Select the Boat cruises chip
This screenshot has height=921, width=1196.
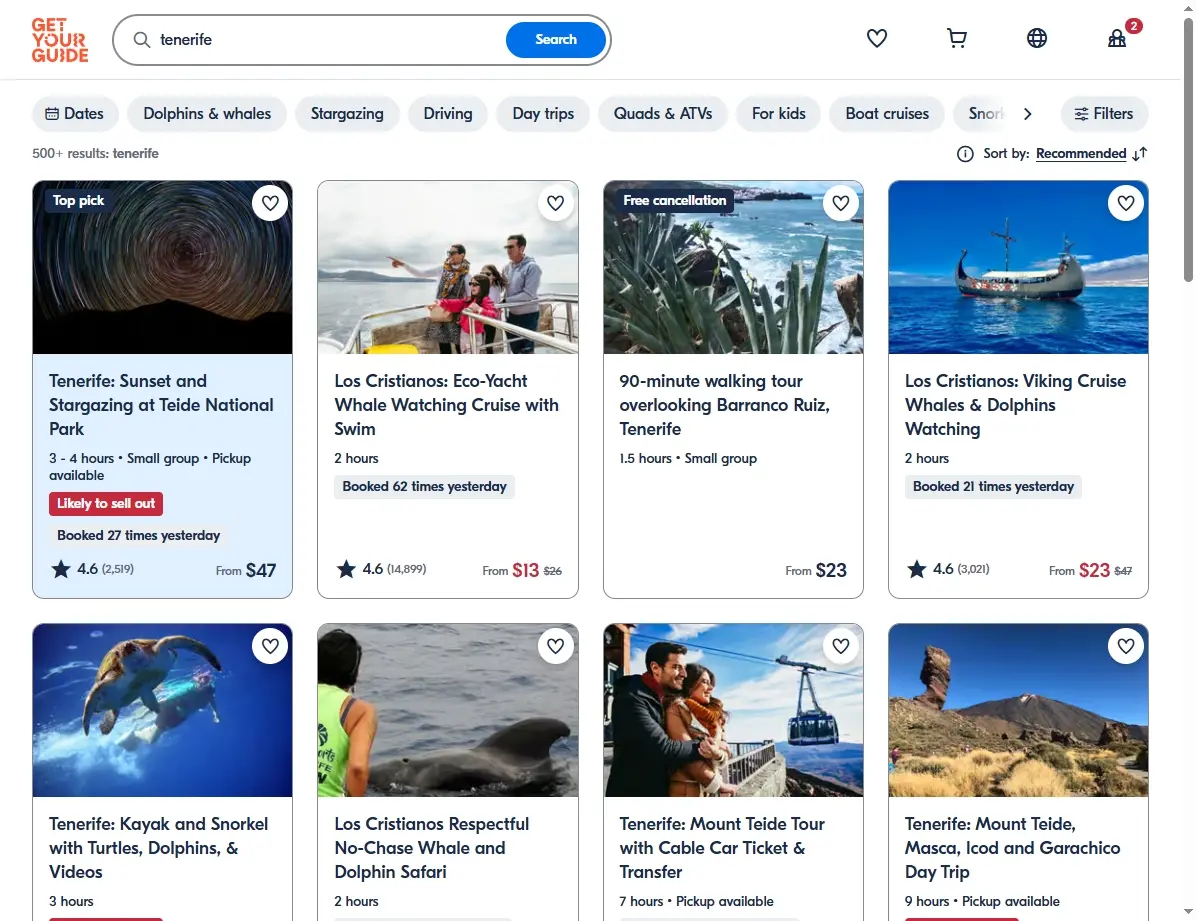887,114
